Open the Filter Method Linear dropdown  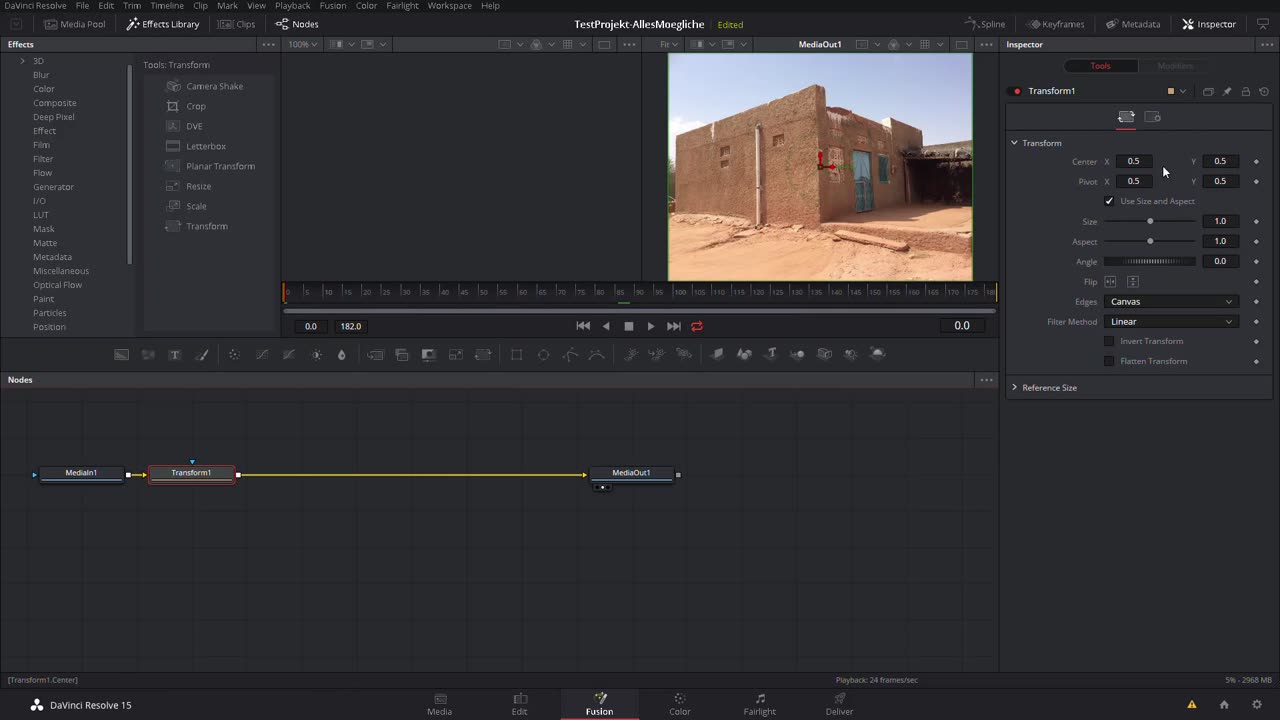[1171, 321]
